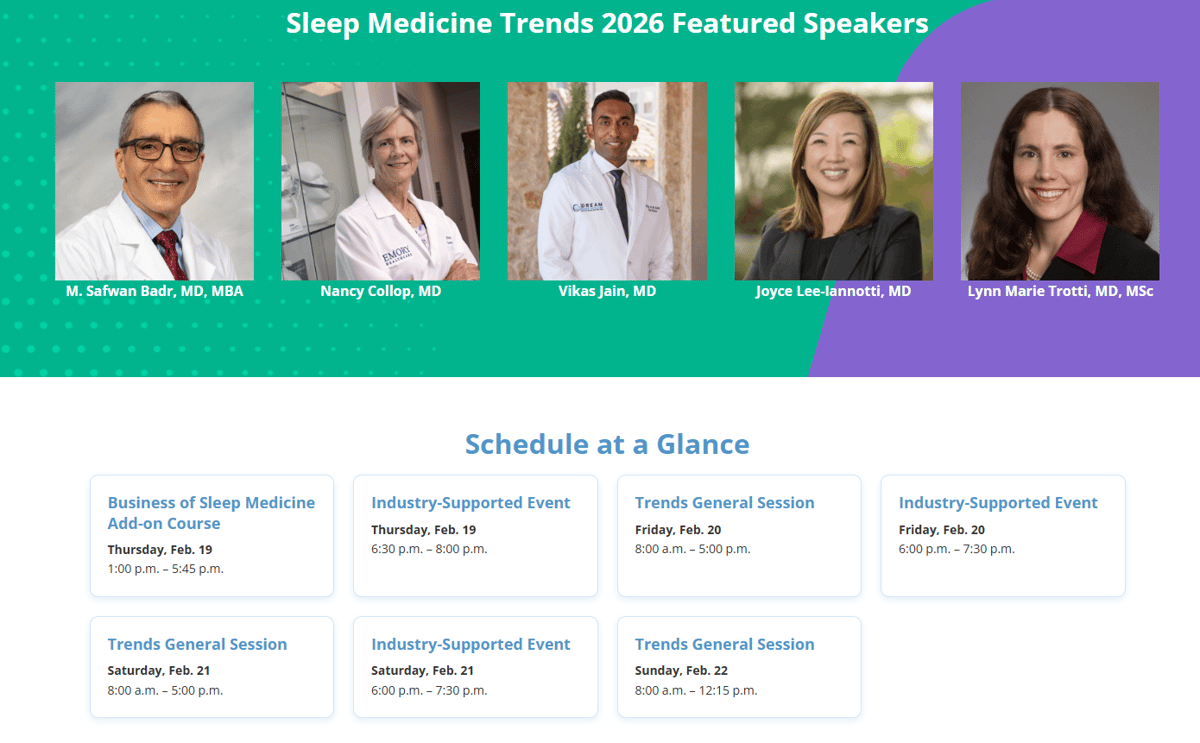Click M. Safwan Badr's speaker photo
Screen dimensions: 1200x743
pos(154,181)
